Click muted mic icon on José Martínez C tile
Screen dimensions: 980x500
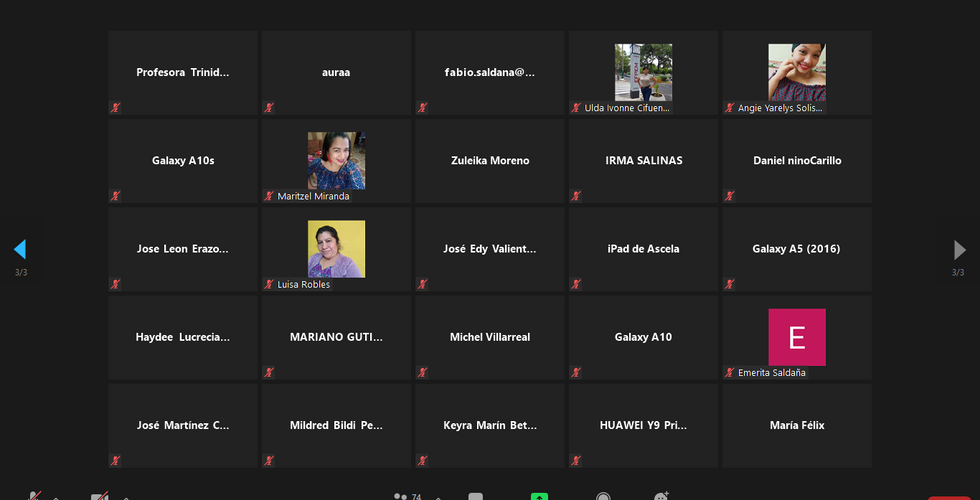pos(116,461)
